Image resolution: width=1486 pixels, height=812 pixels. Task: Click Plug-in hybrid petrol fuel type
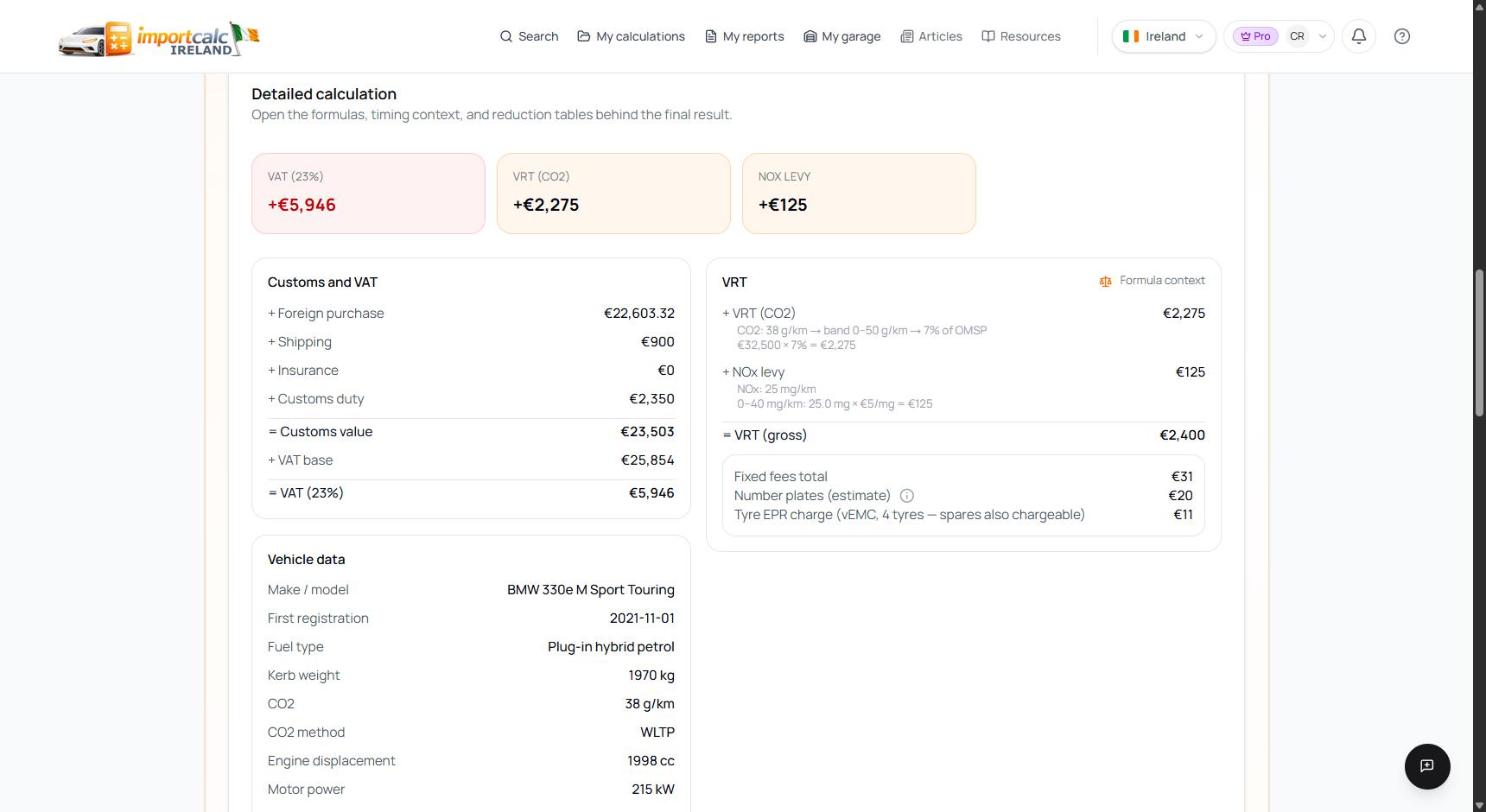[x=611, y=647]
